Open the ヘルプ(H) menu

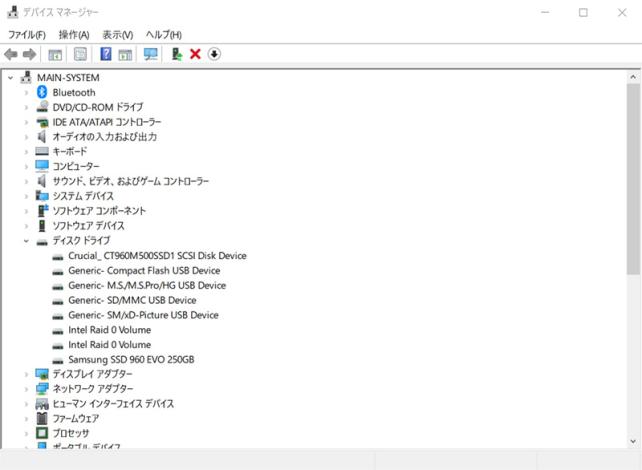click(164, 35)
